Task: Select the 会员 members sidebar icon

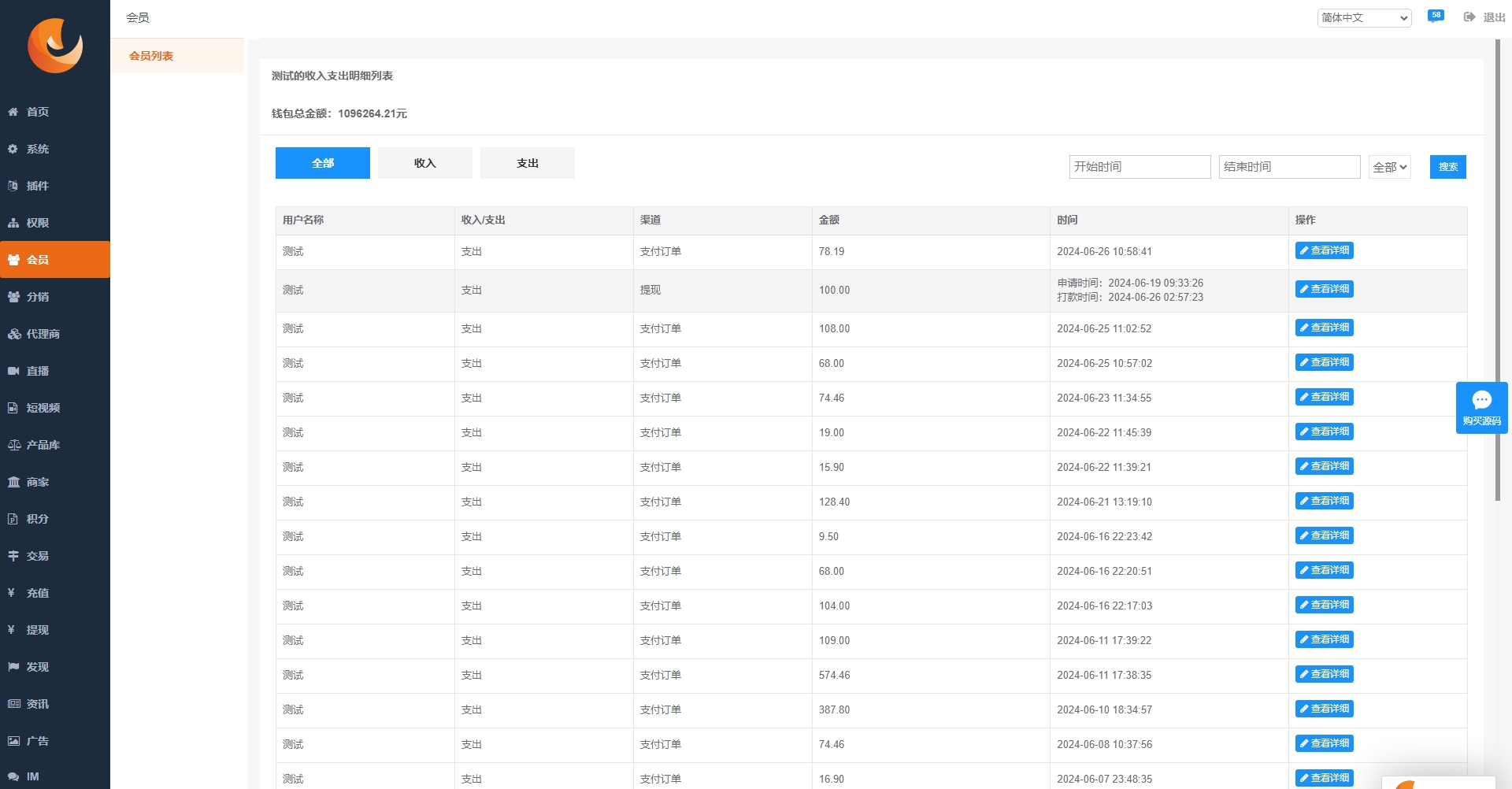Action: pyautogui.click(x=13, y=260)
